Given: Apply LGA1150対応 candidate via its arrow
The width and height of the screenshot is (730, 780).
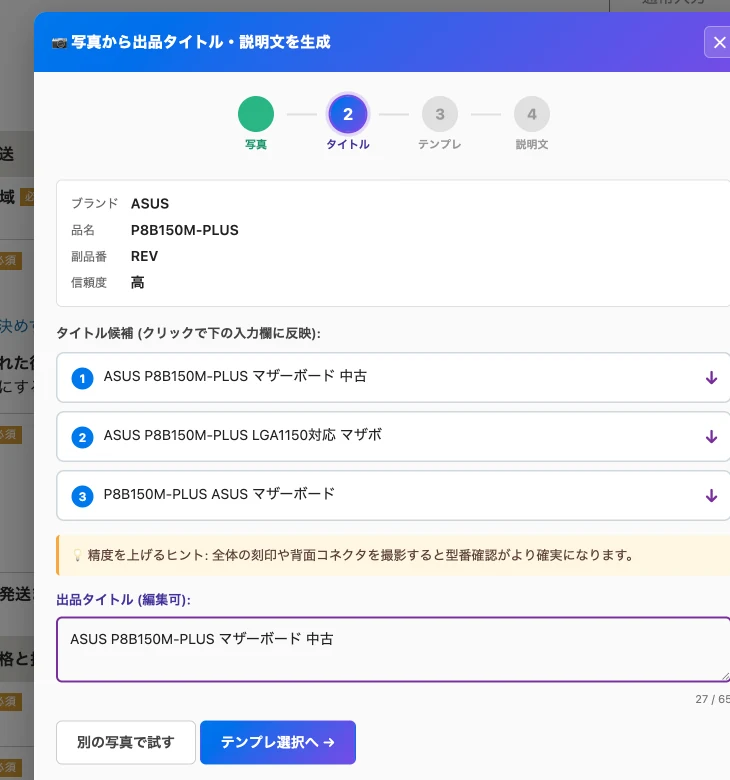Looking at the screenshot, I should pyautogui.click(x=712, y=436).
